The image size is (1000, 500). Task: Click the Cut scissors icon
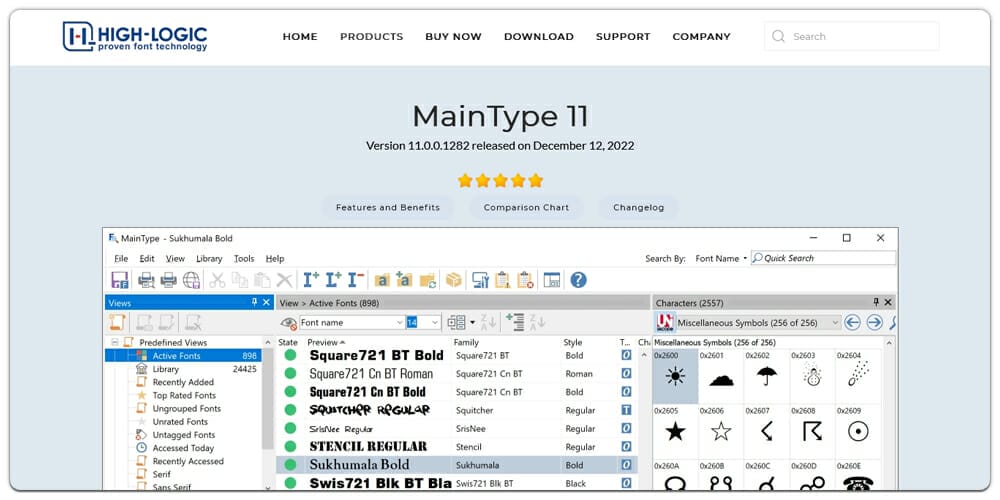pos(217,280)
